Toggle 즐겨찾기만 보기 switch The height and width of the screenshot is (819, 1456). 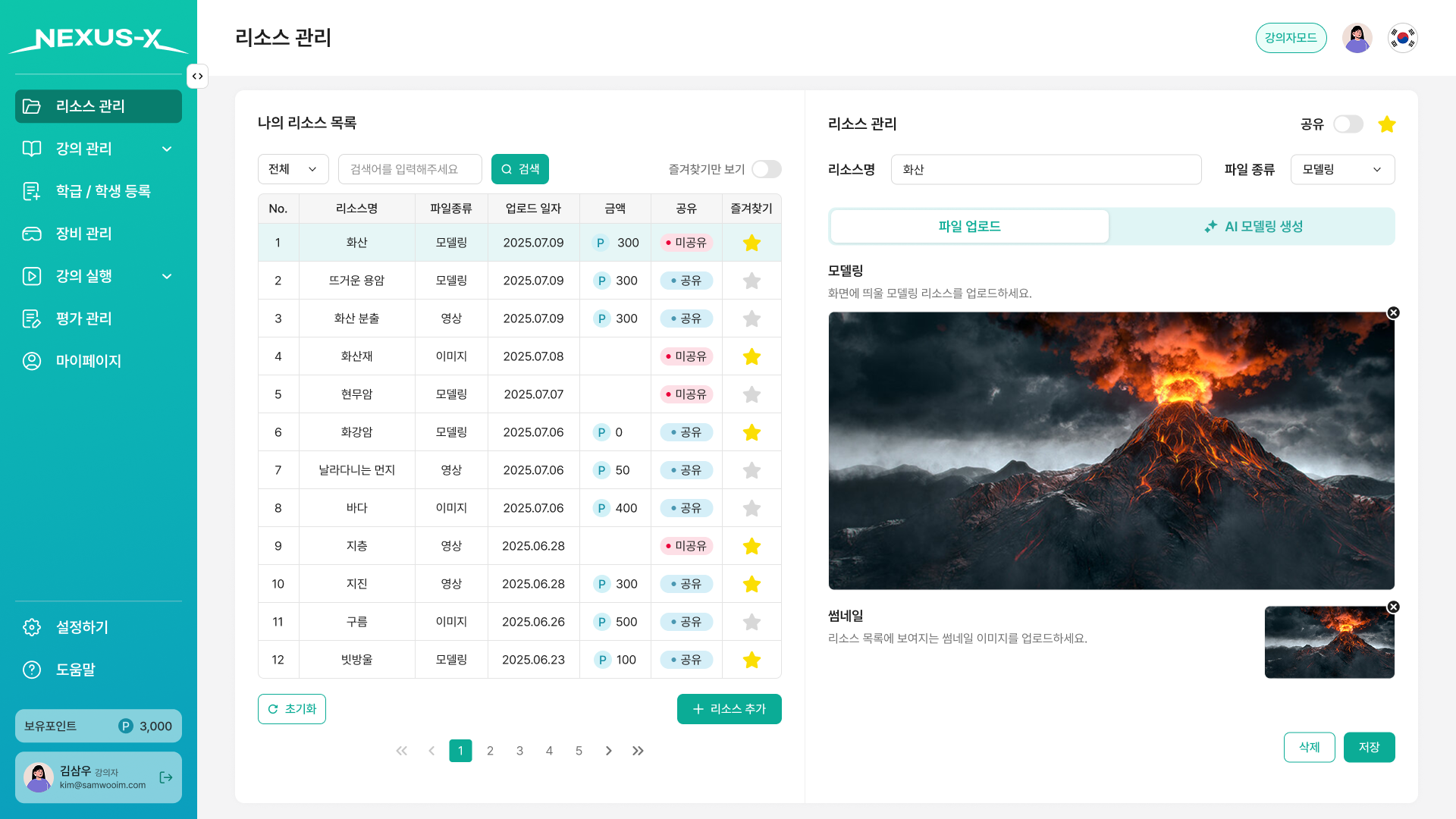pyautogui.click(x=766, y=169)
